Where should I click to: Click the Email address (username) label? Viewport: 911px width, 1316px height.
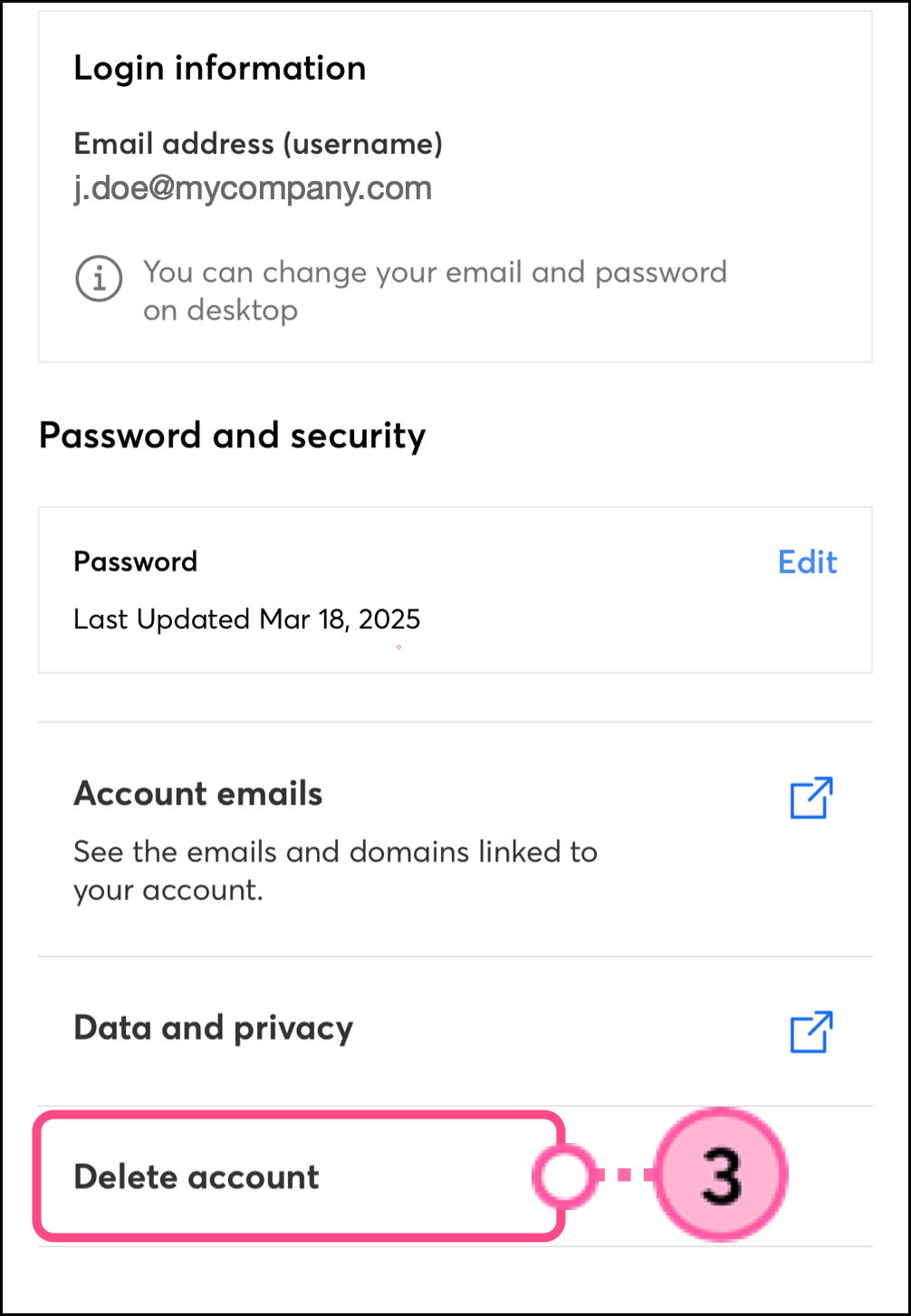(x=258, y=144)
